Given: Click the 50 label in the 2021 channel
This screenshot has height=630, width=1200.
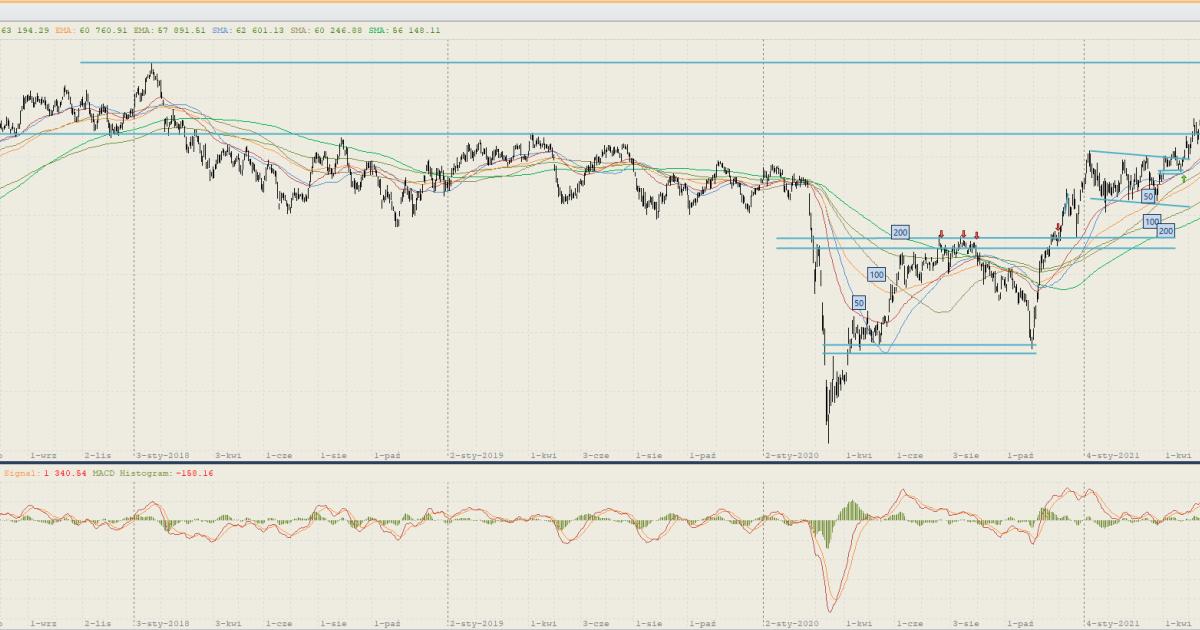Looking at the screenshot, I should [x=1149, y=197].
